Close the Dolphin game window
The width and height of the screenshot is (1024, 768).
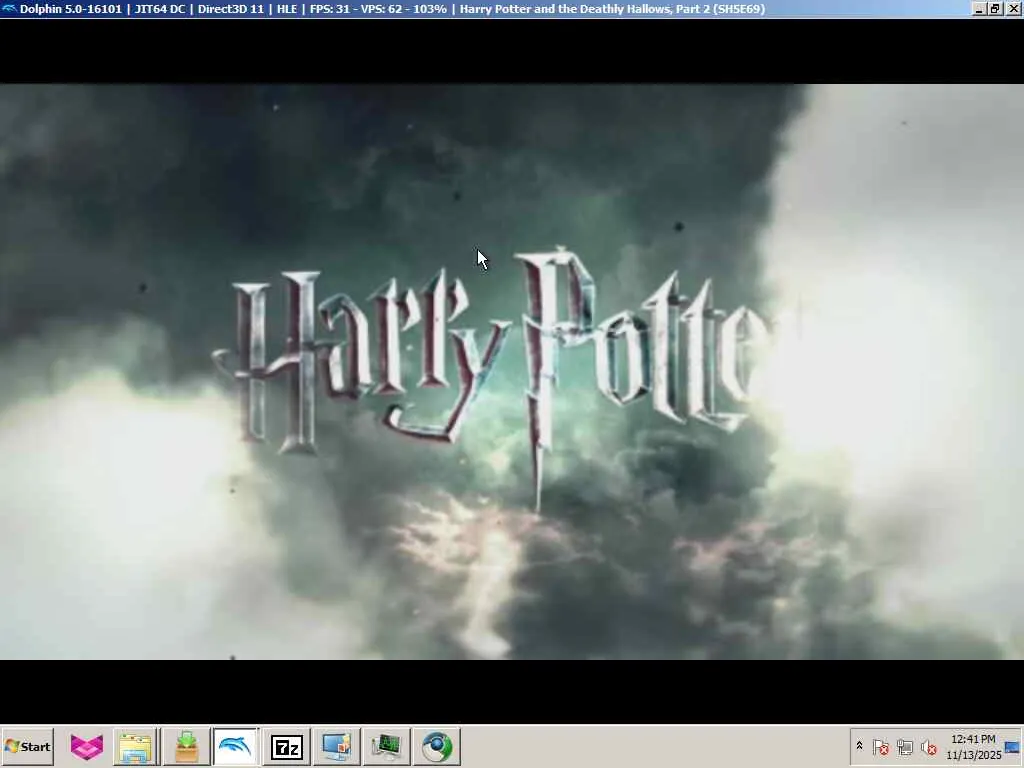click(1013, 8)
